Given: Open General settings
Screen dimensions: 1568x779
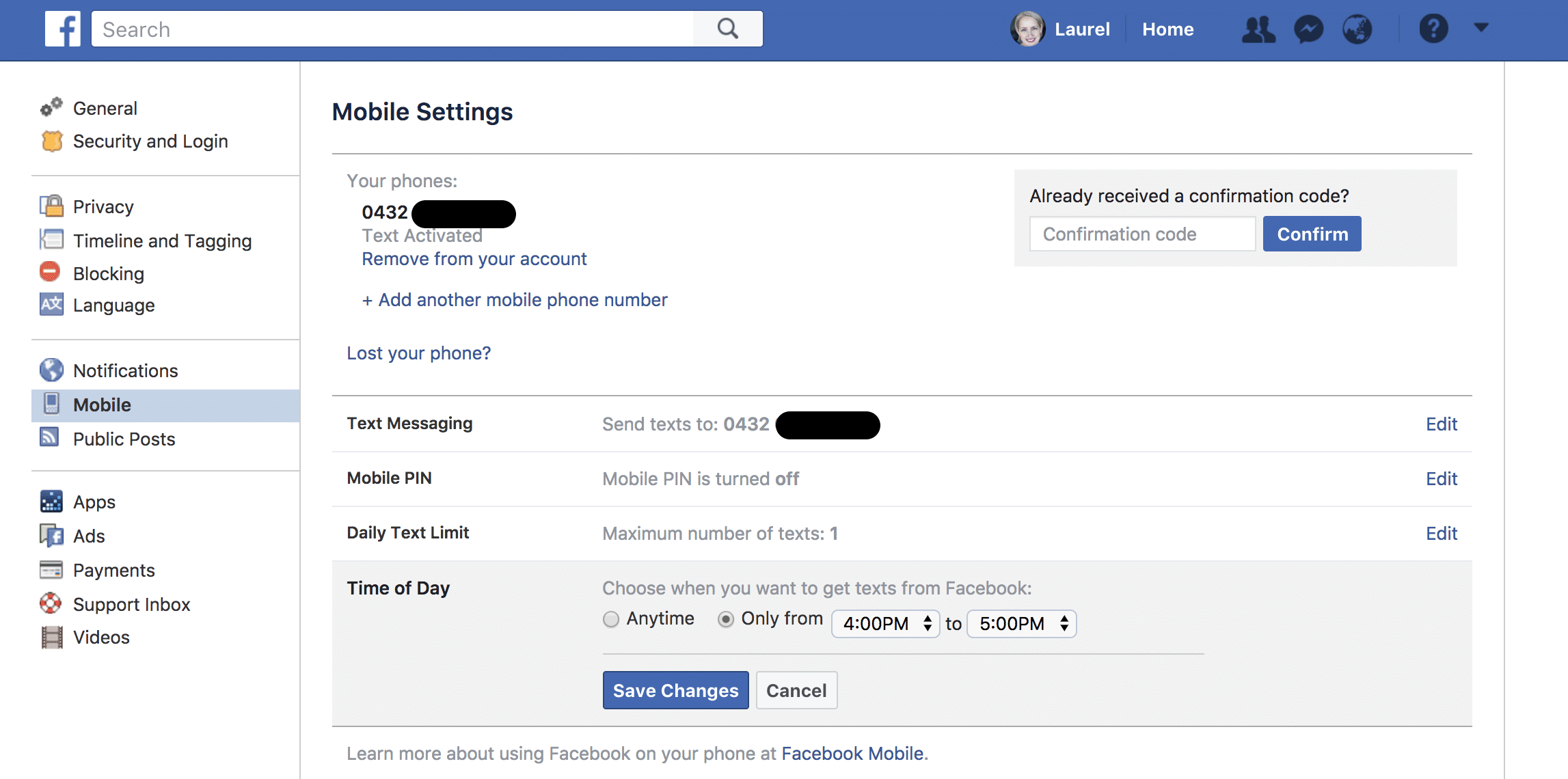Looking at the screenshot, I should (x=105, y=108).
